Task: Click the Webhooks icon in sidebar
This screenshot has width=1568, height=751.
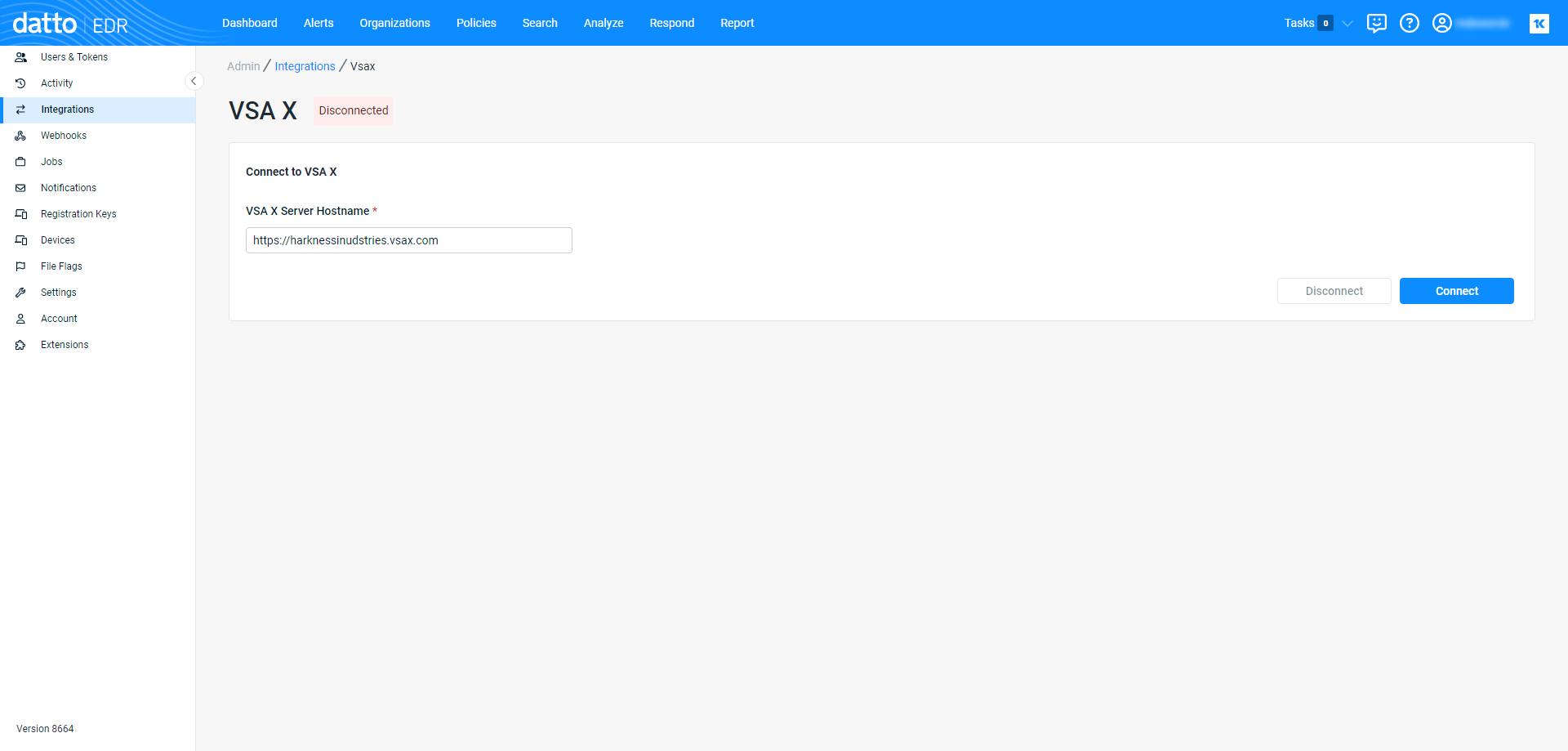Action: pos(21,136)
